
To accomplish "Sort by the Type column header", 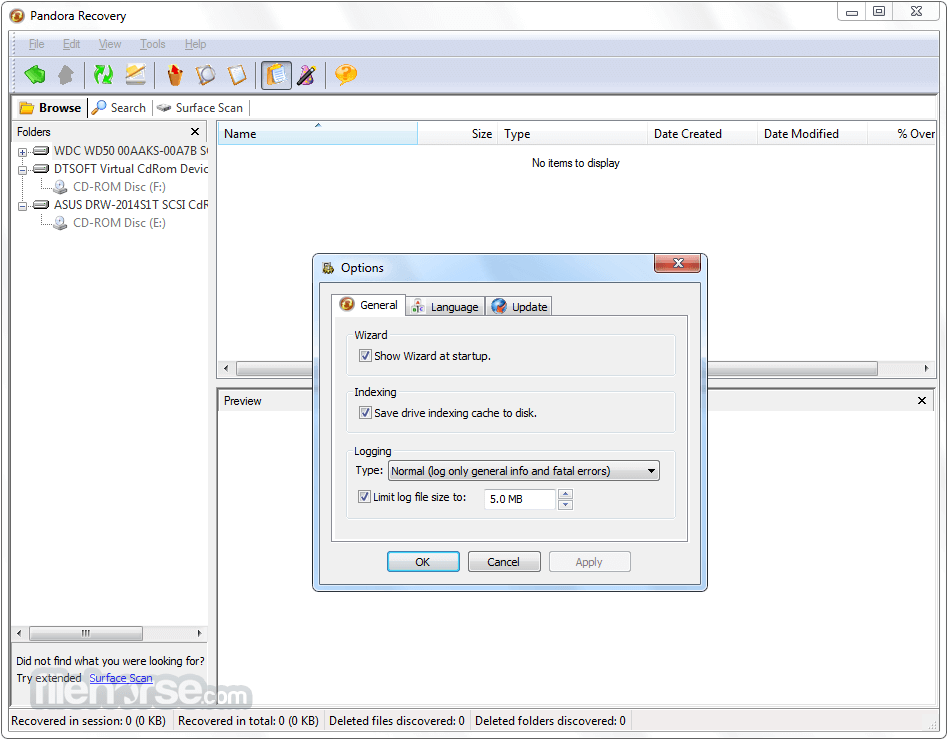I will [x=572, y=134].
